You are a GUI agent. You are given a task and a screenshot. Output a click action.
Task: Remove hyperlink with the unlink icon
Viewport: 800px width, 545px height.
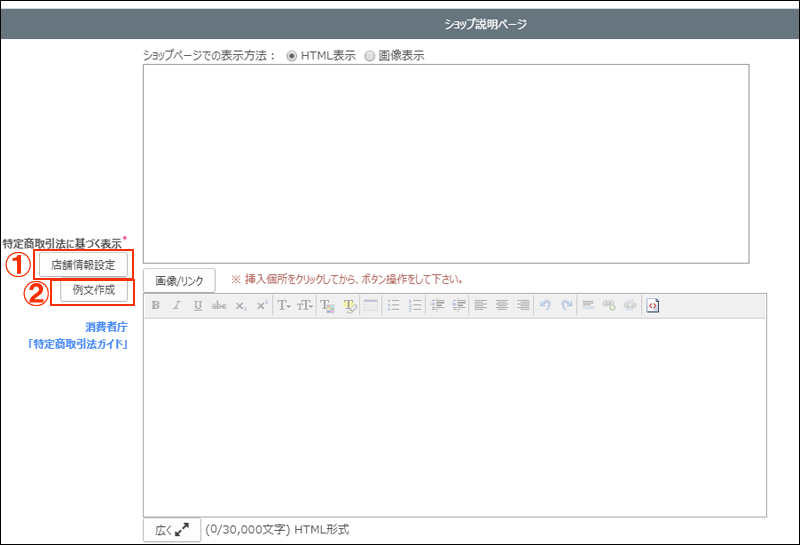coord(631,305)
